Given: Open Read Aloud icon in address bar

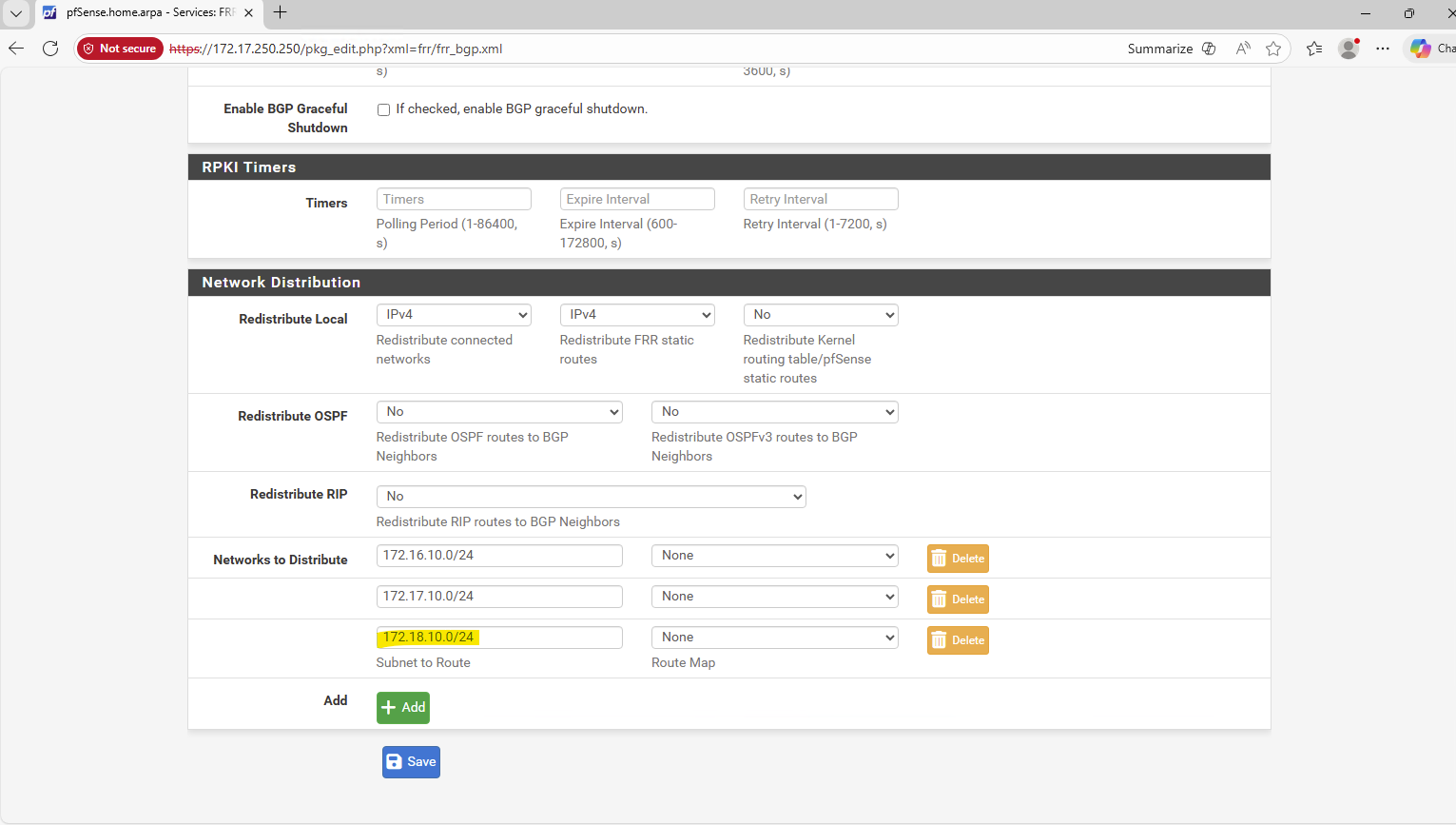Looking at the screenshot, I should pos(1243,49).
